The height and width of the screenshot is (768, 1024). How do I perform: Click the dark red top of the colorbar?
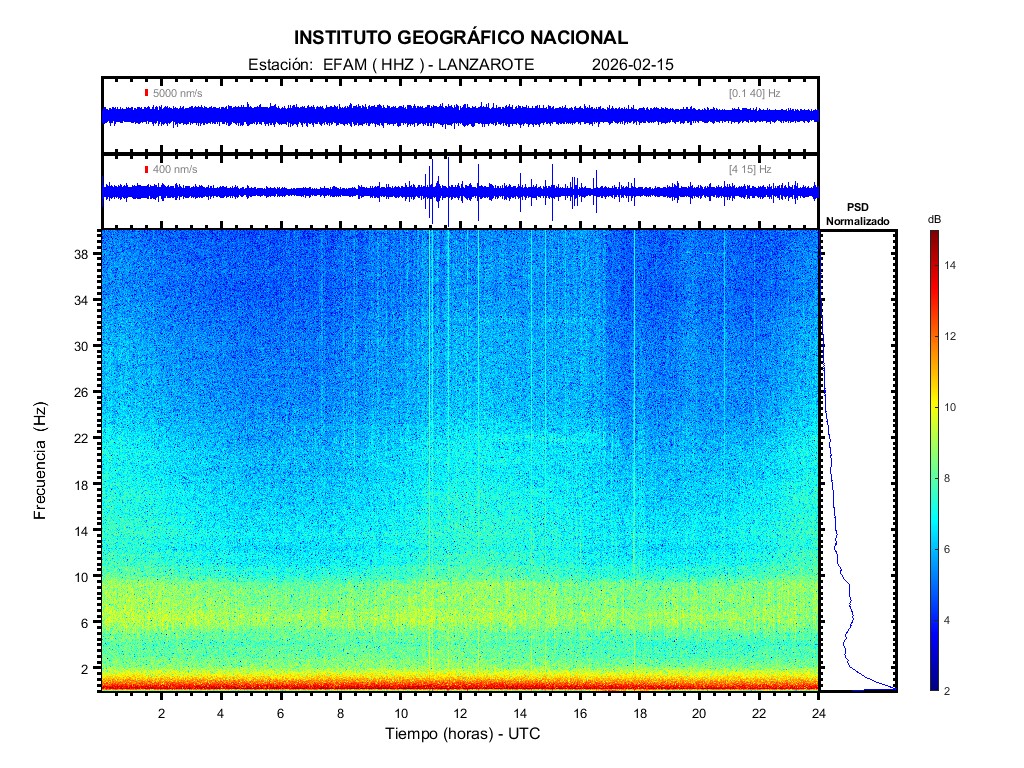coord(933,234)
